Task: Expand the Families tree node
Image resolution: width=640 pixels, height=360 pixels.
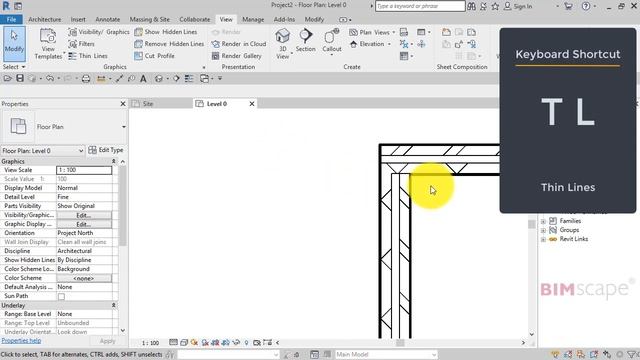Action: [x=543, y=221]
